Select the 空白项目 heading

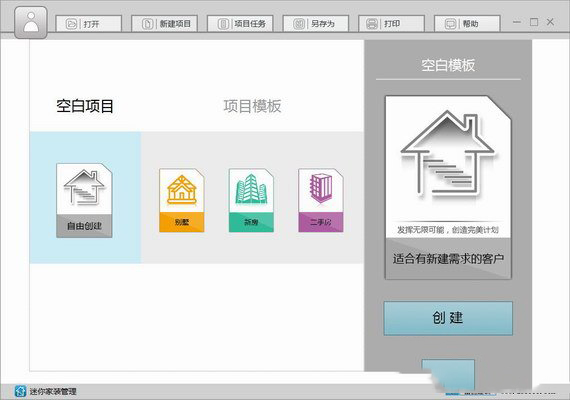(x=85, y=106)
